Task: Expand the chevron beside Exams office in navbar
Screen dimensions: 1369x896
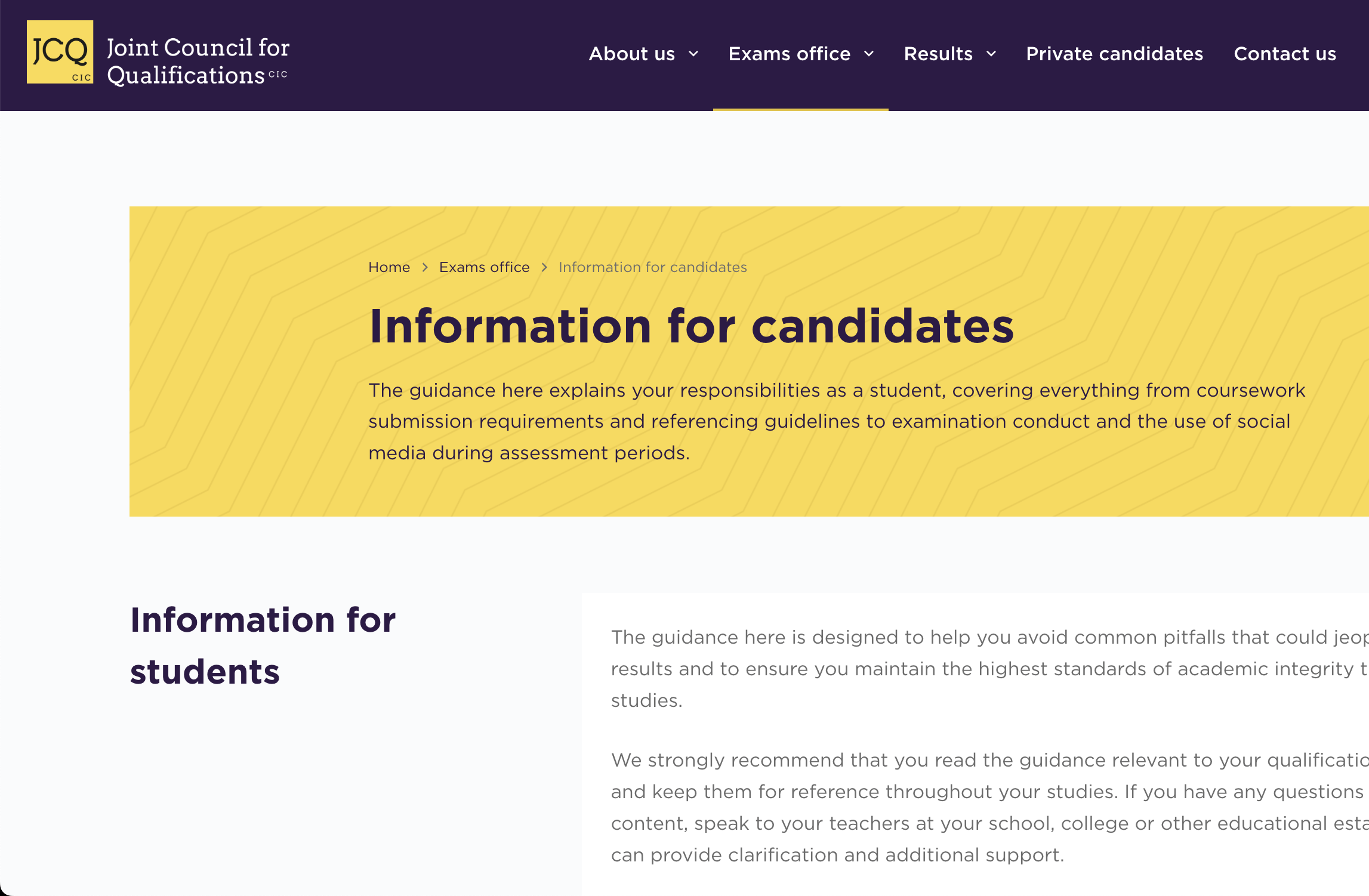Action: (x=869, y=54)
